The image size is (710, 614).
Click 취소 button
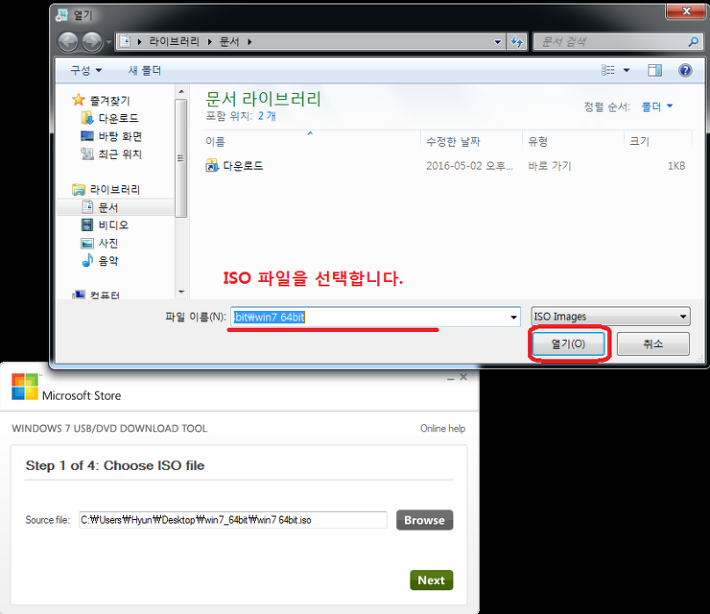(653, 344)
